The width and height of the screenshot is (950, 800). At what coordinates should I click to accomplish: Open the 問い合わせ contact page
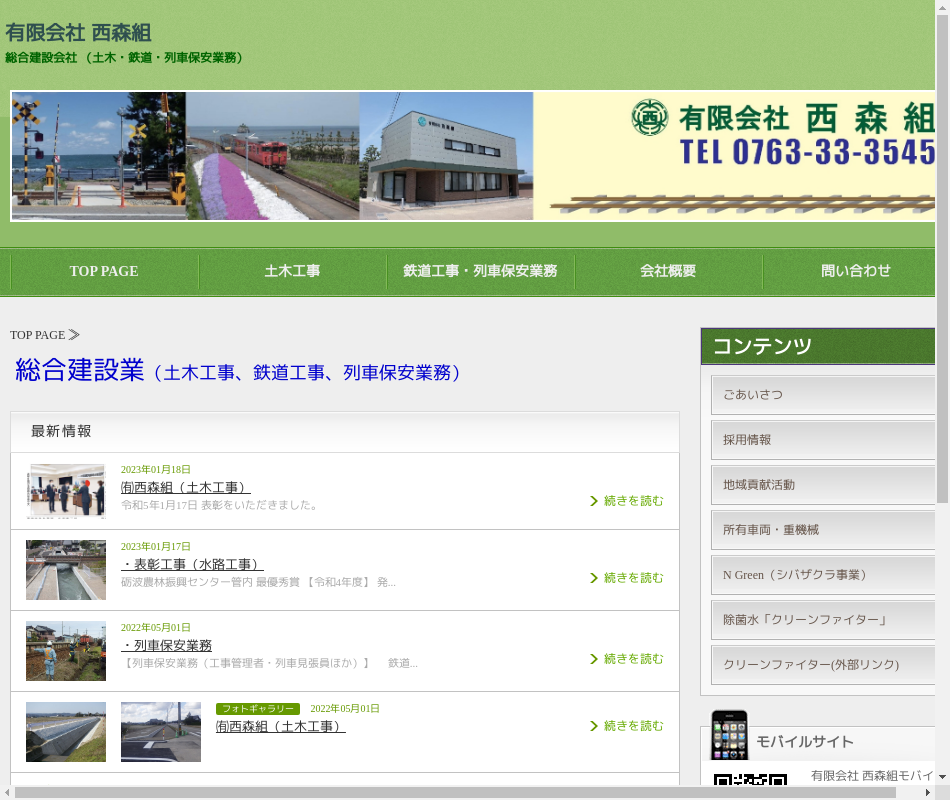click(855, 272)
